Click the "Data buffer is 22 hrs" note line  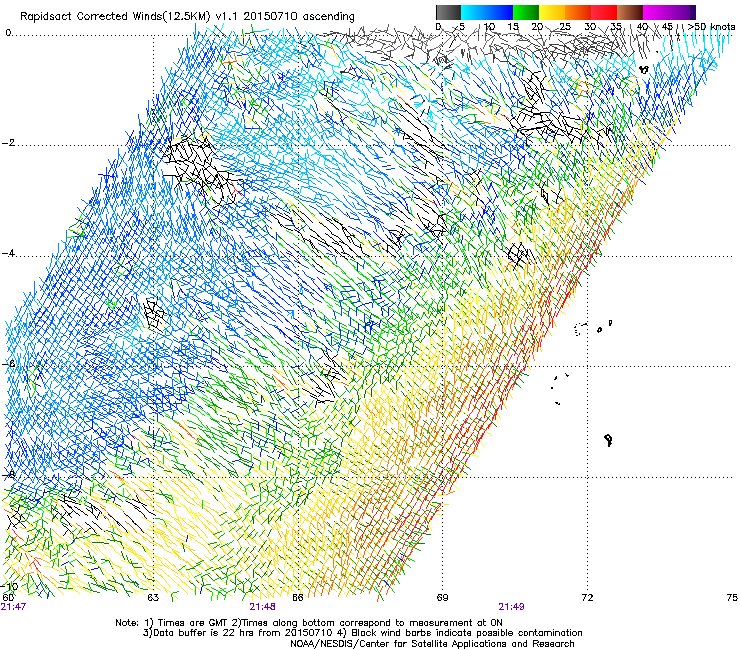362,633
